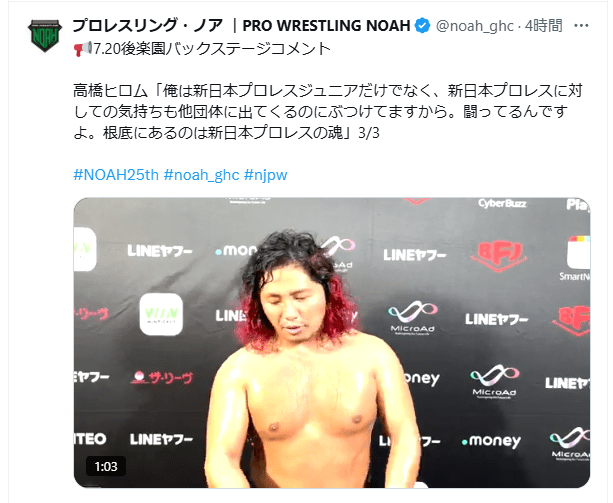Click the red BFJ logo in video
This screenshot has height=503, width=613.
pyautogui.click(x=499, y=256)
